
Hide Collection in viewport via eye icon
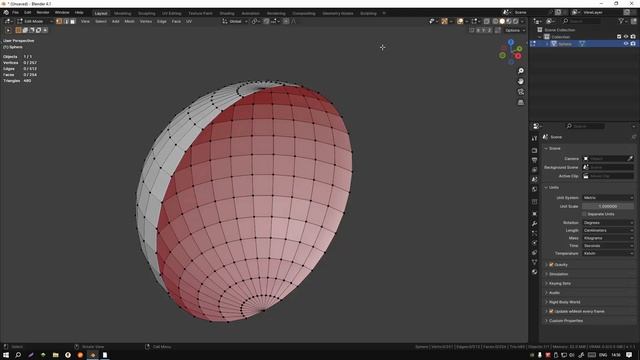pos(626,37)
